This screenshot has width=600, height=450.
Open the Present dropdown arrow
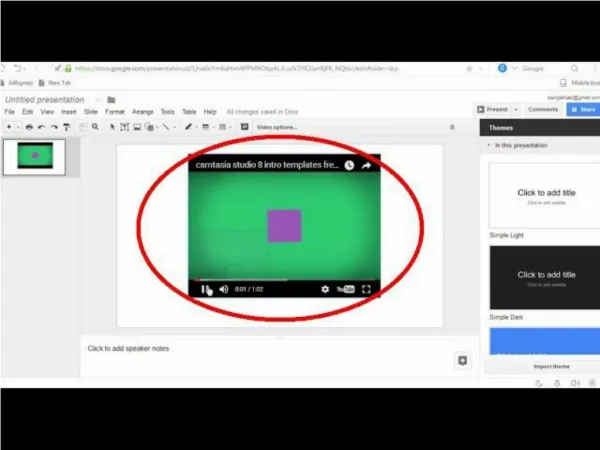[516, 109]
